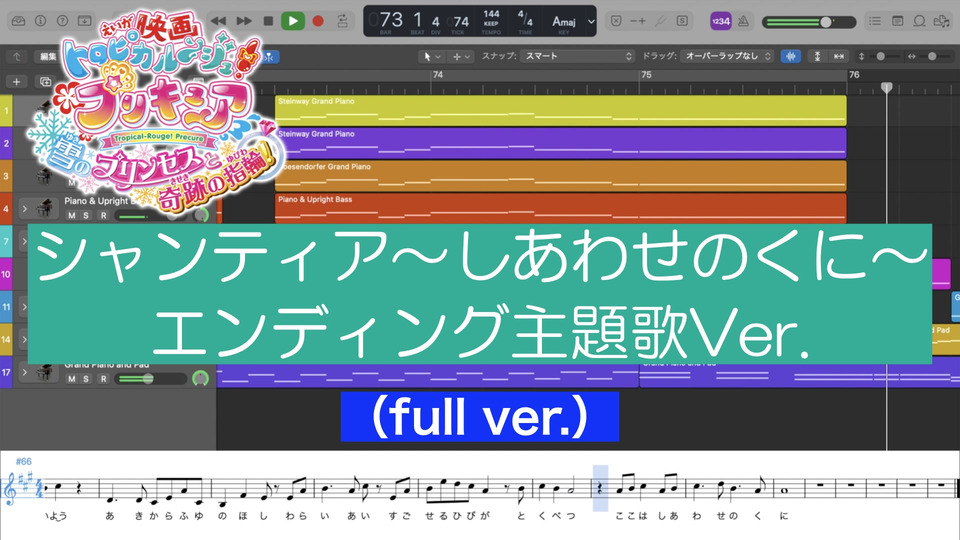This screenshot has height=540, width=960.
Task: Open the Toolbar download-tray icon
Action: click(84, 21)
